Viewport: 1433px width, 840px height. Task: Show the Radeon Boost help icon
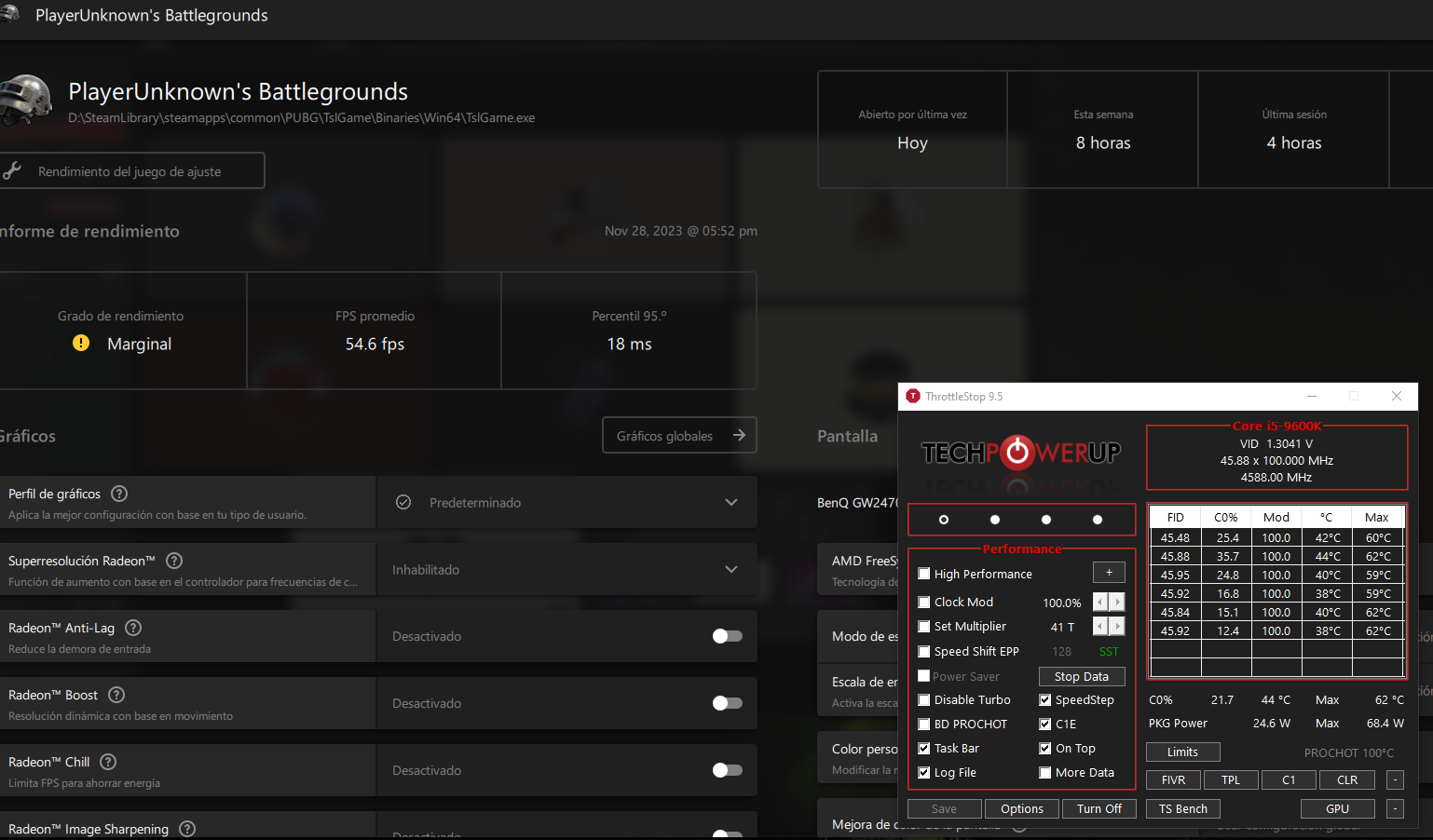point(116,695)
